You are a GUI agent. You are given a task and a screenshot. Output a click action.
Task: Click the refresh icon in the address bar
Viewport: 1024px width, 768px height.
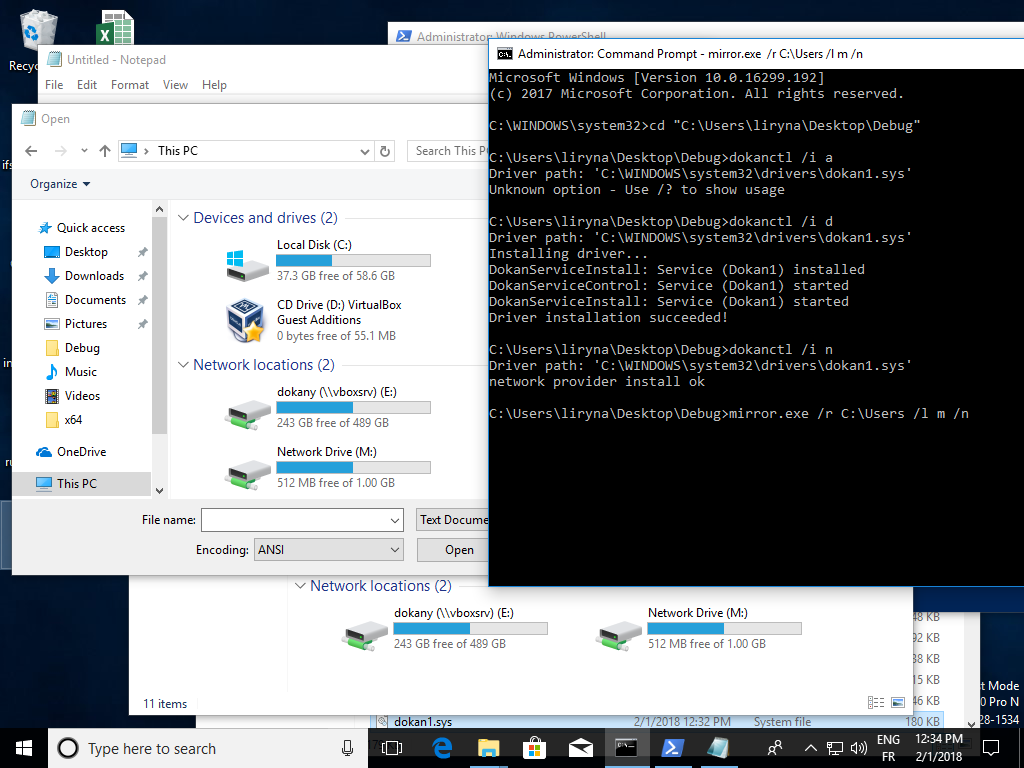385,151
